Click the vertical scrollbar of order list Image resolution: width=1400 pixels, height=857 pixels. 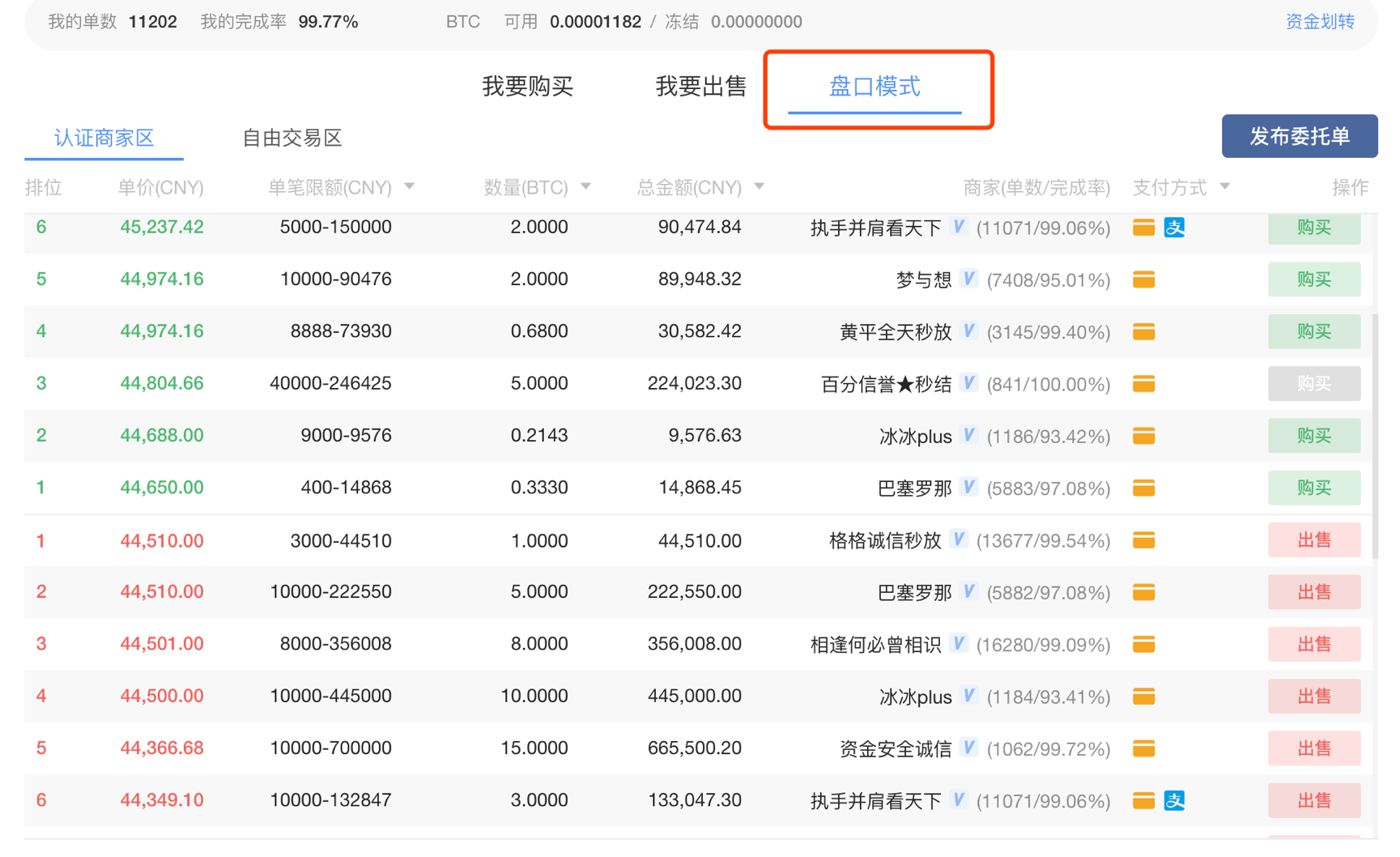[x=1375, y=437]
